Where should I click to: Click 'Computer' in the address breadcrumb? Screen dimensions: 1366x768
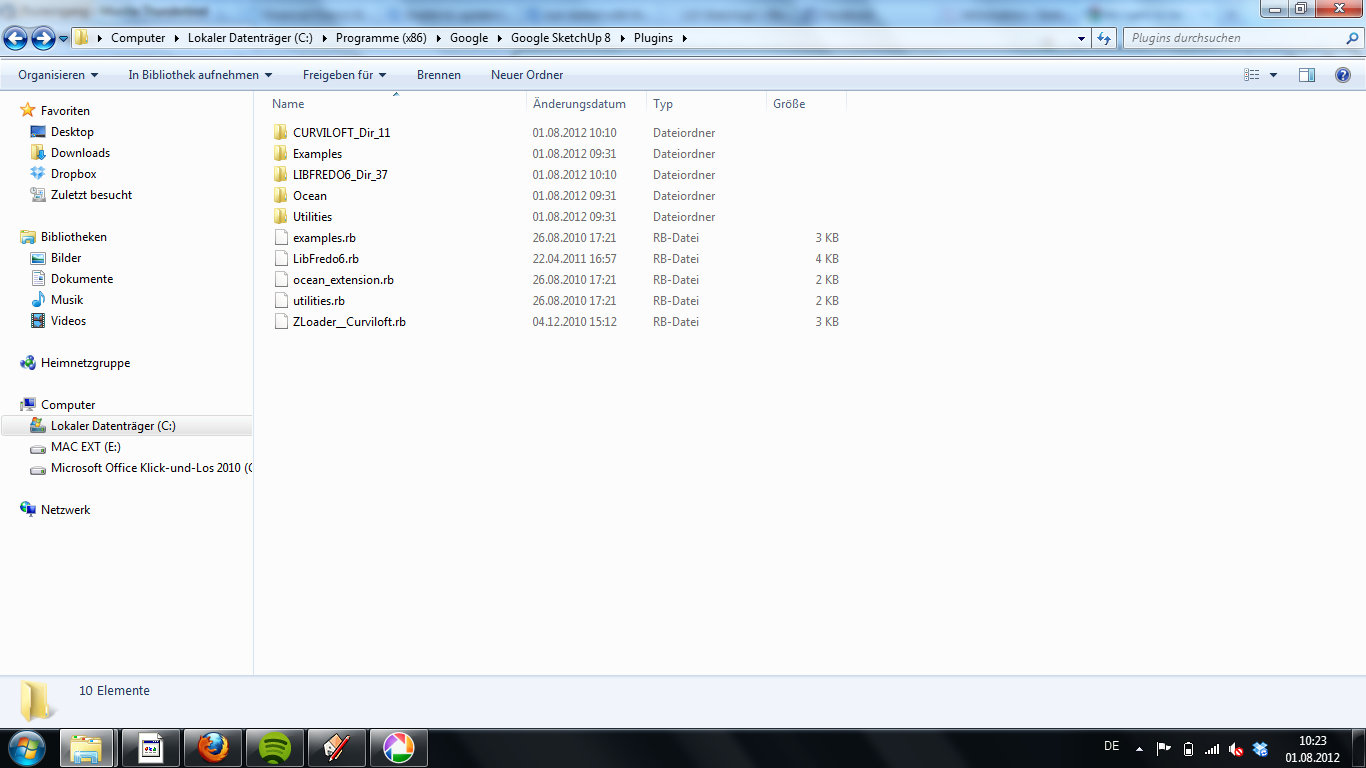click(138, 38)
